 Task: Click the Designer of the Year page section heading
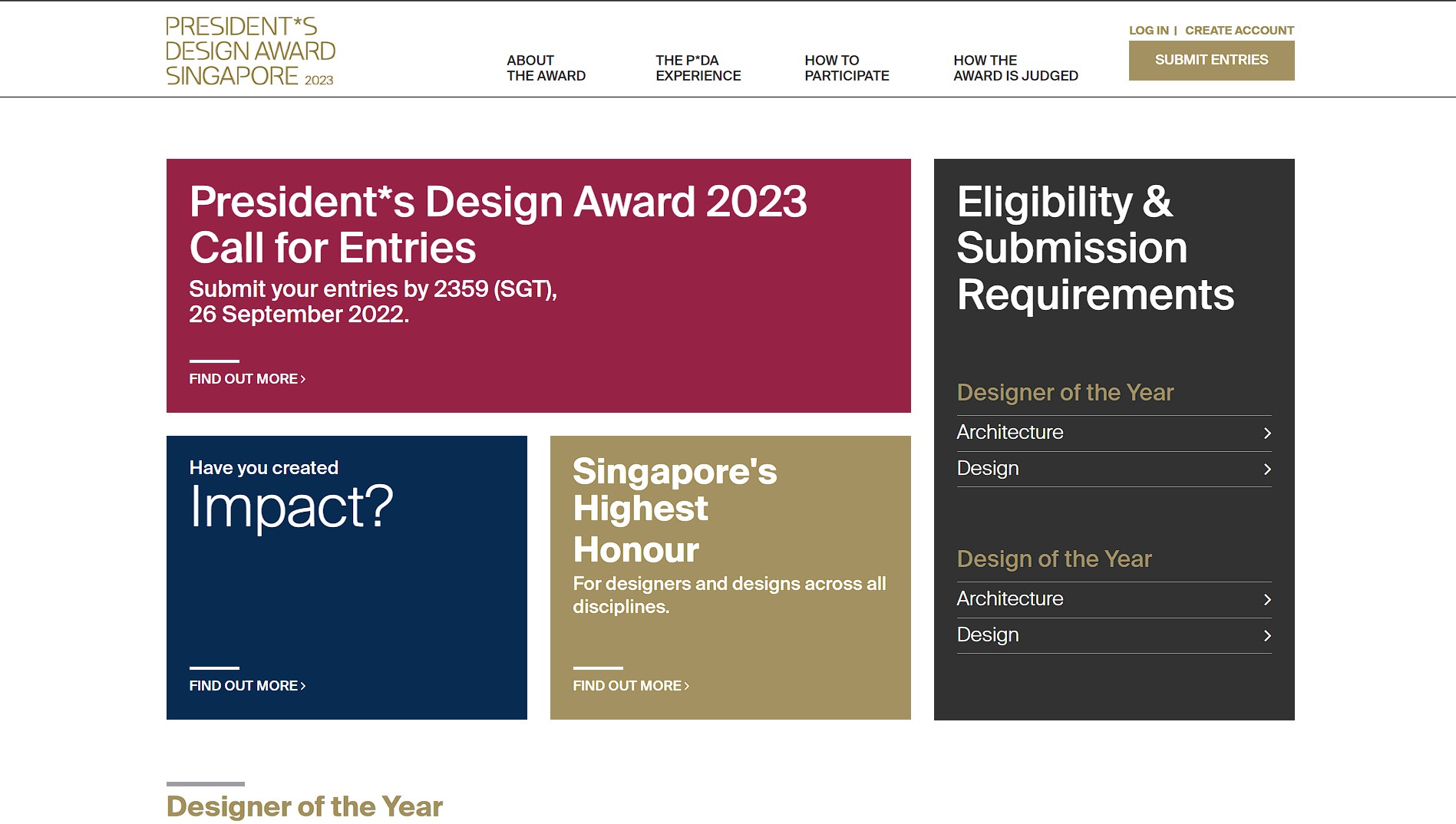(304, 806)
